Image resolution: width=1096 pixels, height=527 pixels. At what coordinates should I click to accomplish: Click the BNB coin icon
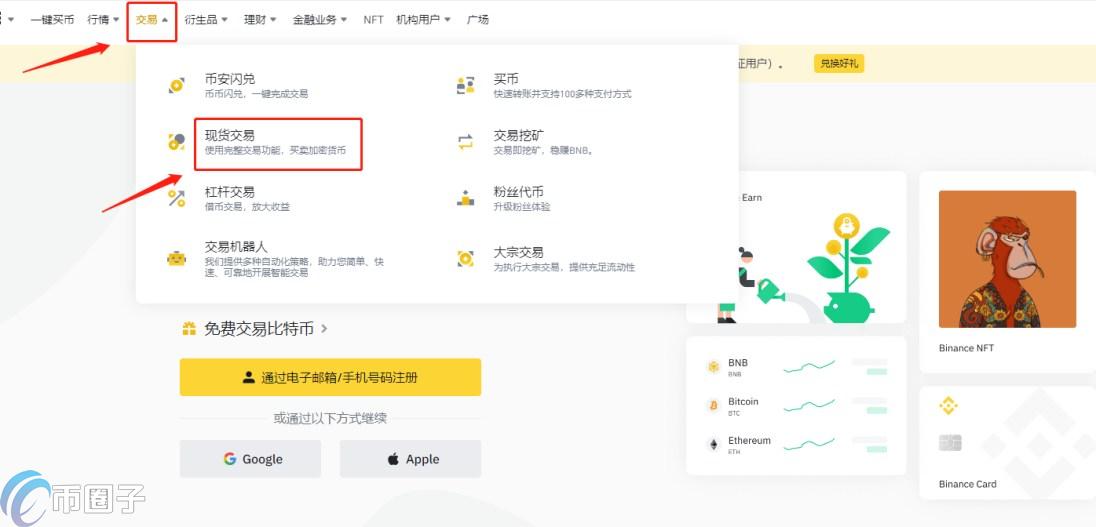[714, 367]
